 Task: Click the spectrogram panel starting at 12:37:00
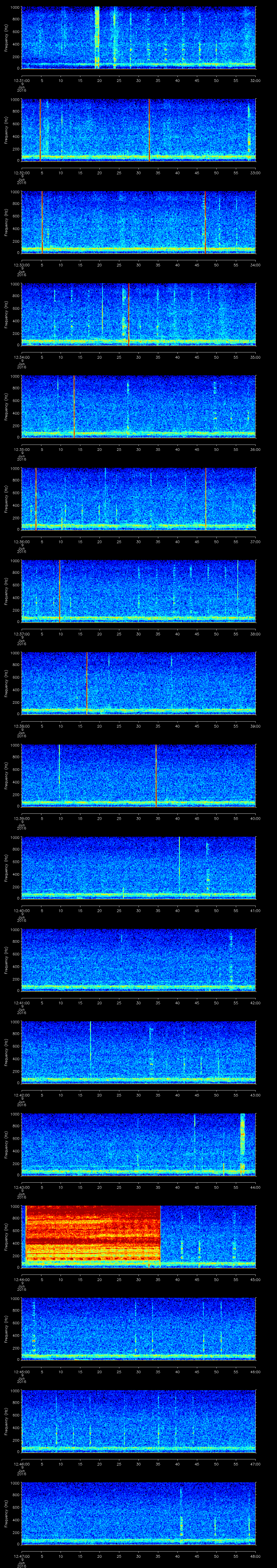[x=138, y=590]
